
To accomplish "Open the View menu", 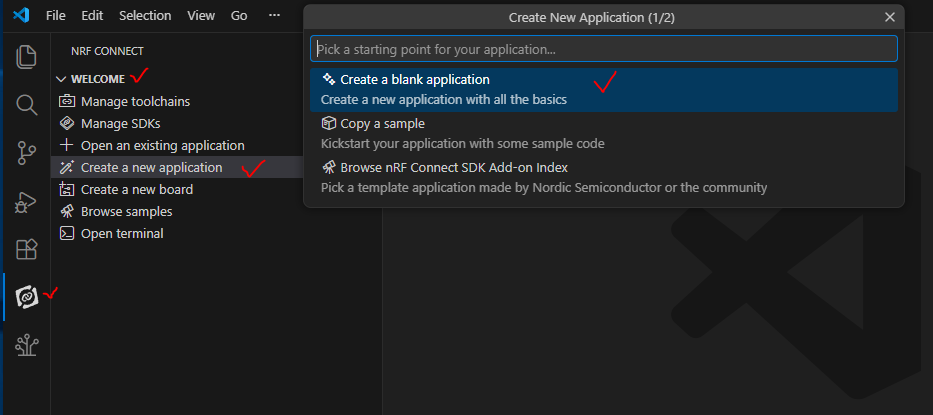I will click(x=201, y=15).
